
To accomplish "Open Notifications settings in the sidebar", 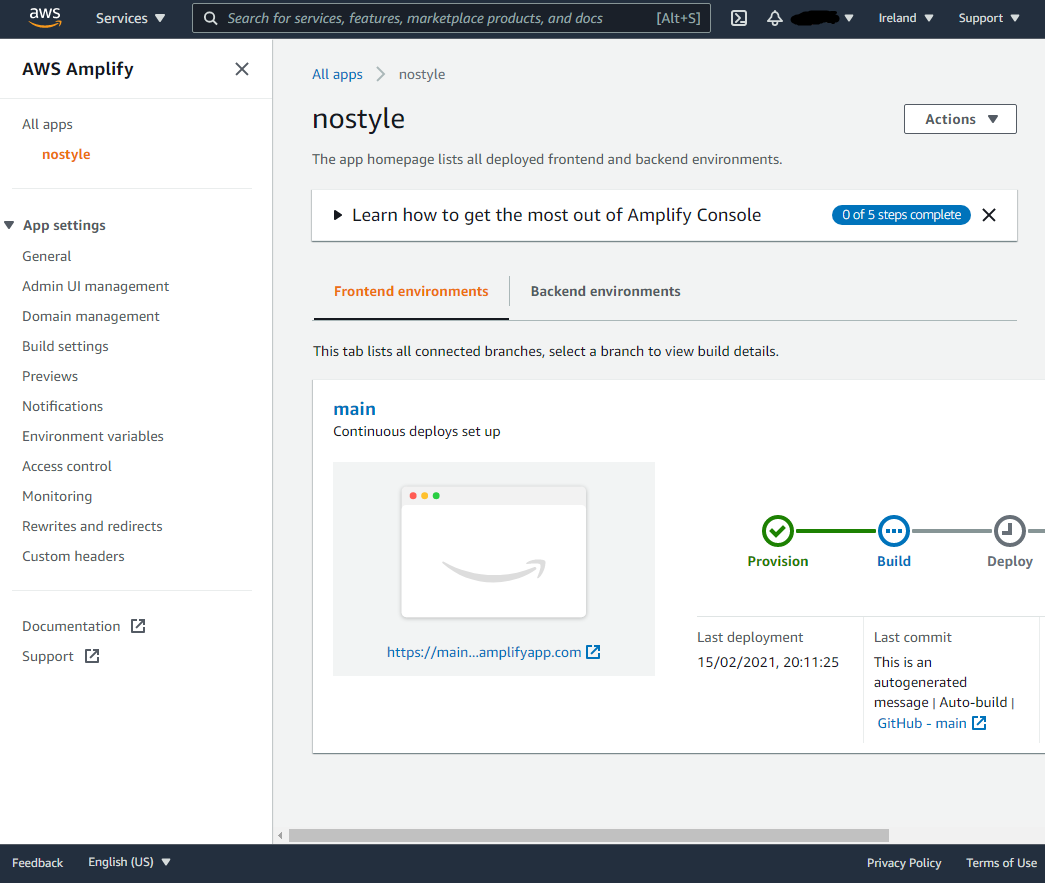I will pyautogui.click(x=63, y=407).
